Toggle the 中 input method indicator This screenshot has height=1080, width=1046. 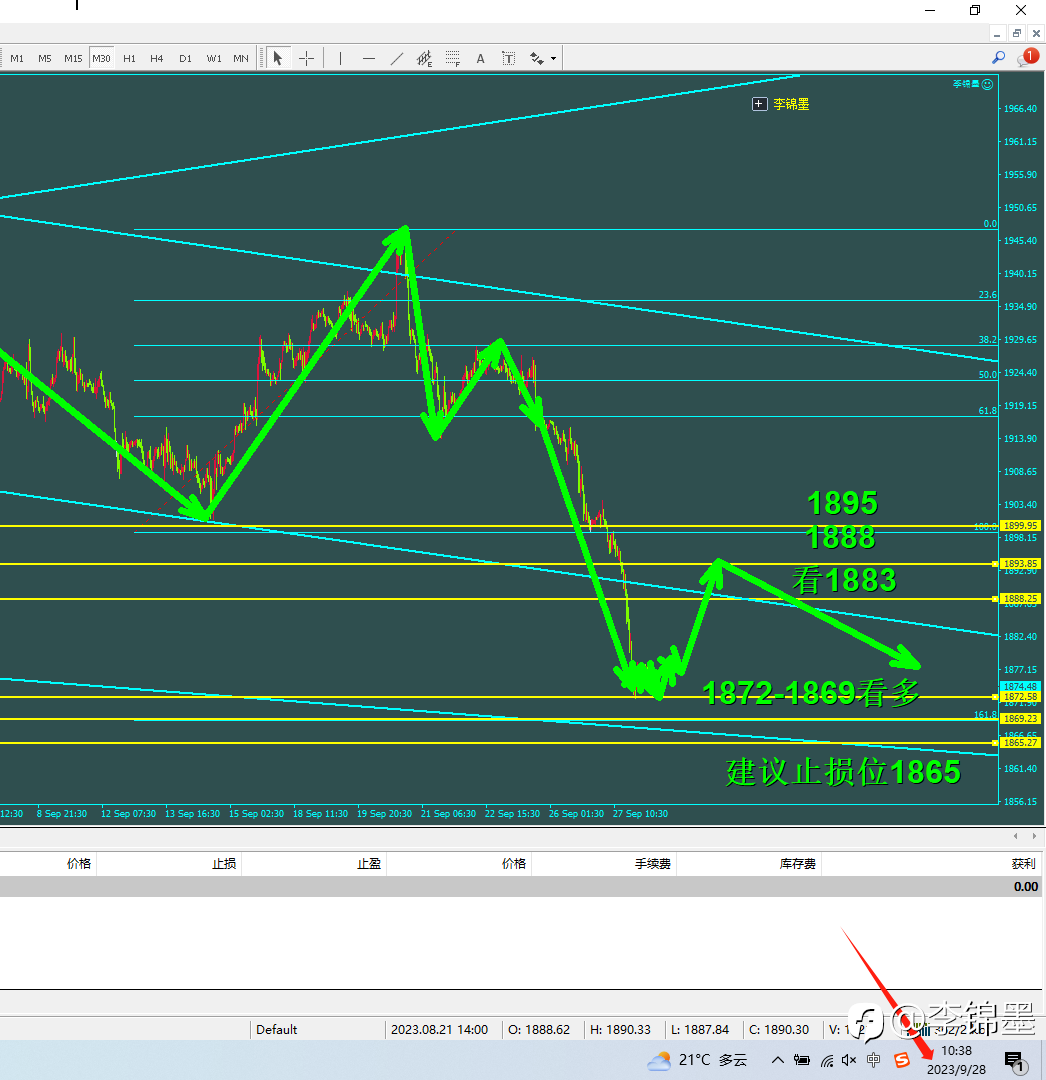874,1060
